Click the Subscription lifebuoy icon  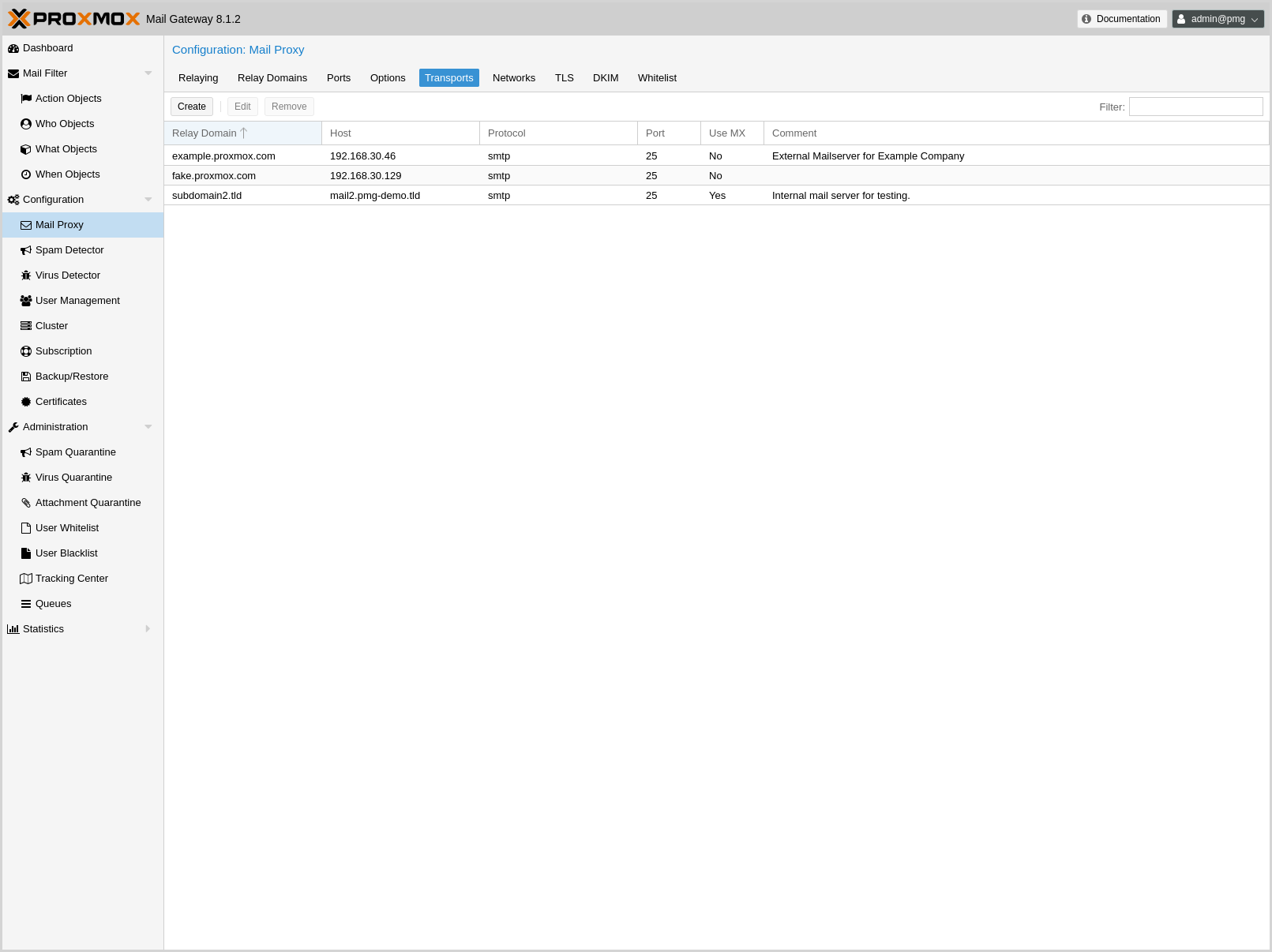[x=26, y=351]
